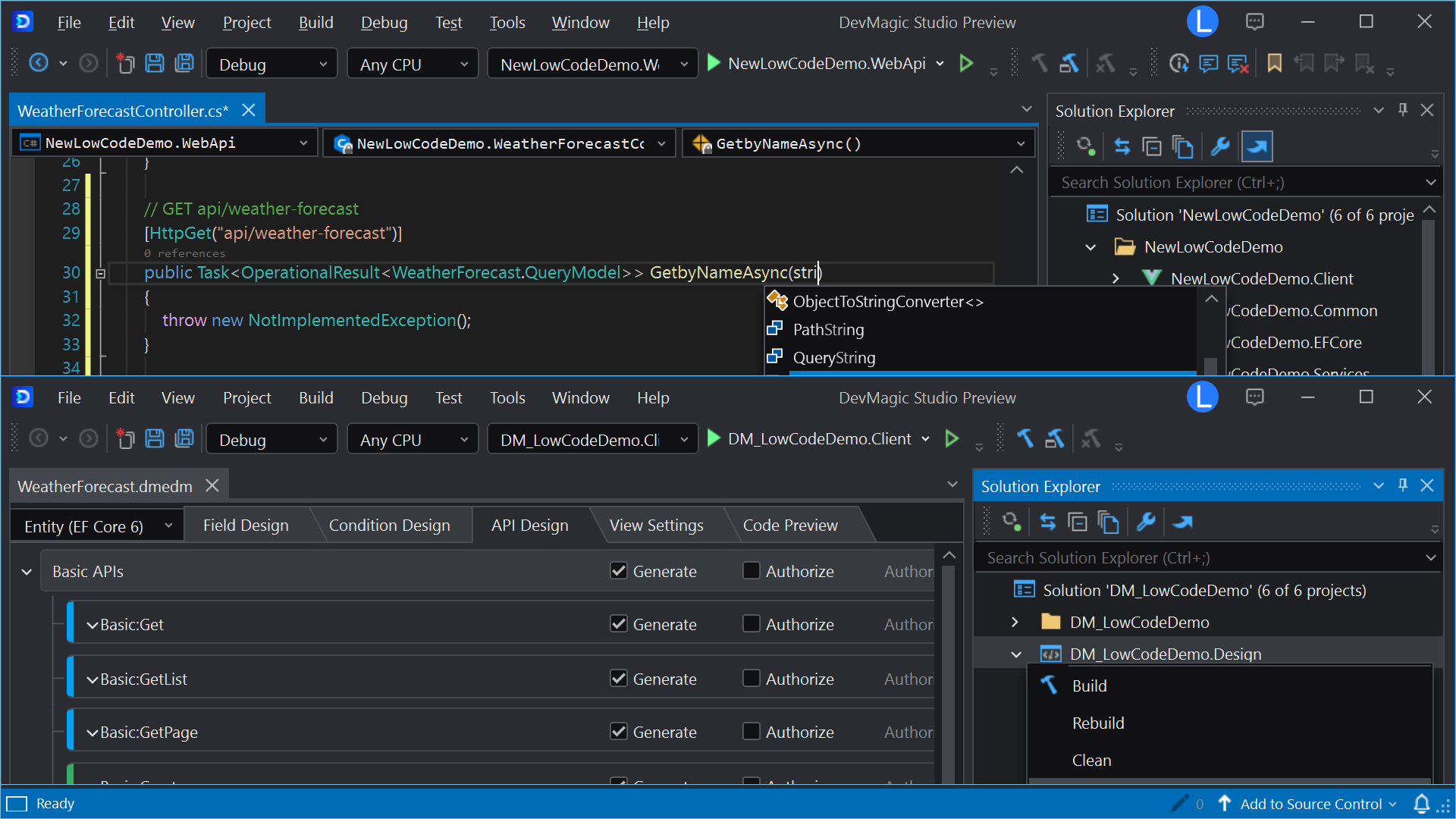
Task: Toggle Generate checkbox for Basic:GetList
Action: point(619,678)
